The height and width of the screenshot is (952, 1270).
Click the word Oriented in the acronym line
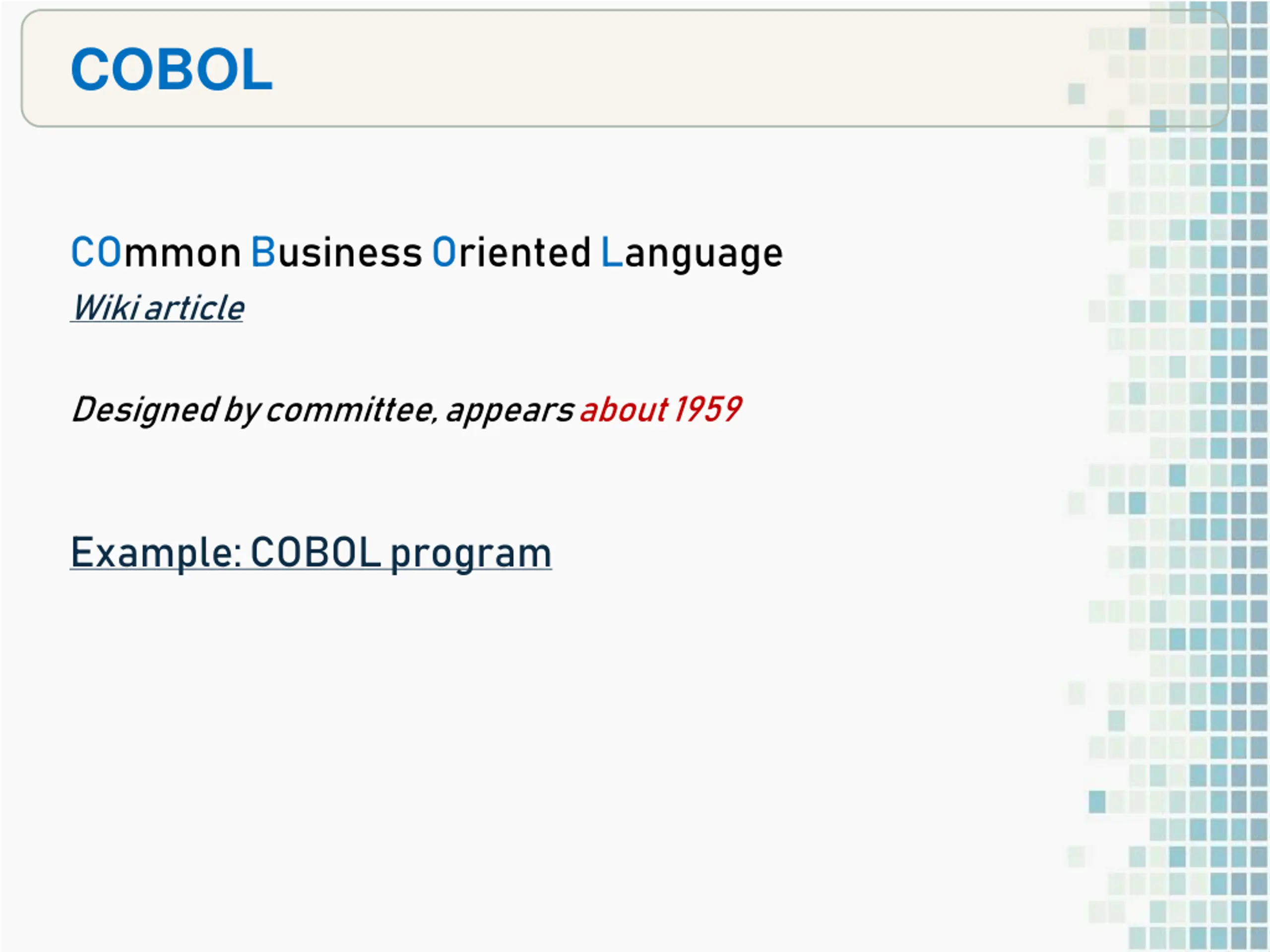511,252
